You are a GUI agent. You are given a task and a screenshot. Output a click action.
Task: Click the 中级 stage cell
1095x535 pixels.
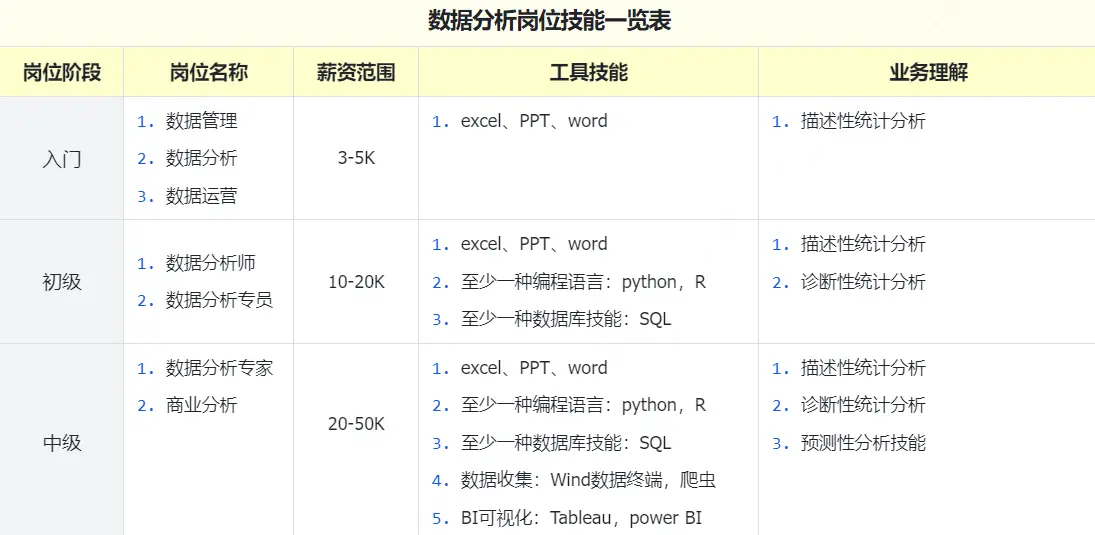point(62,443)
